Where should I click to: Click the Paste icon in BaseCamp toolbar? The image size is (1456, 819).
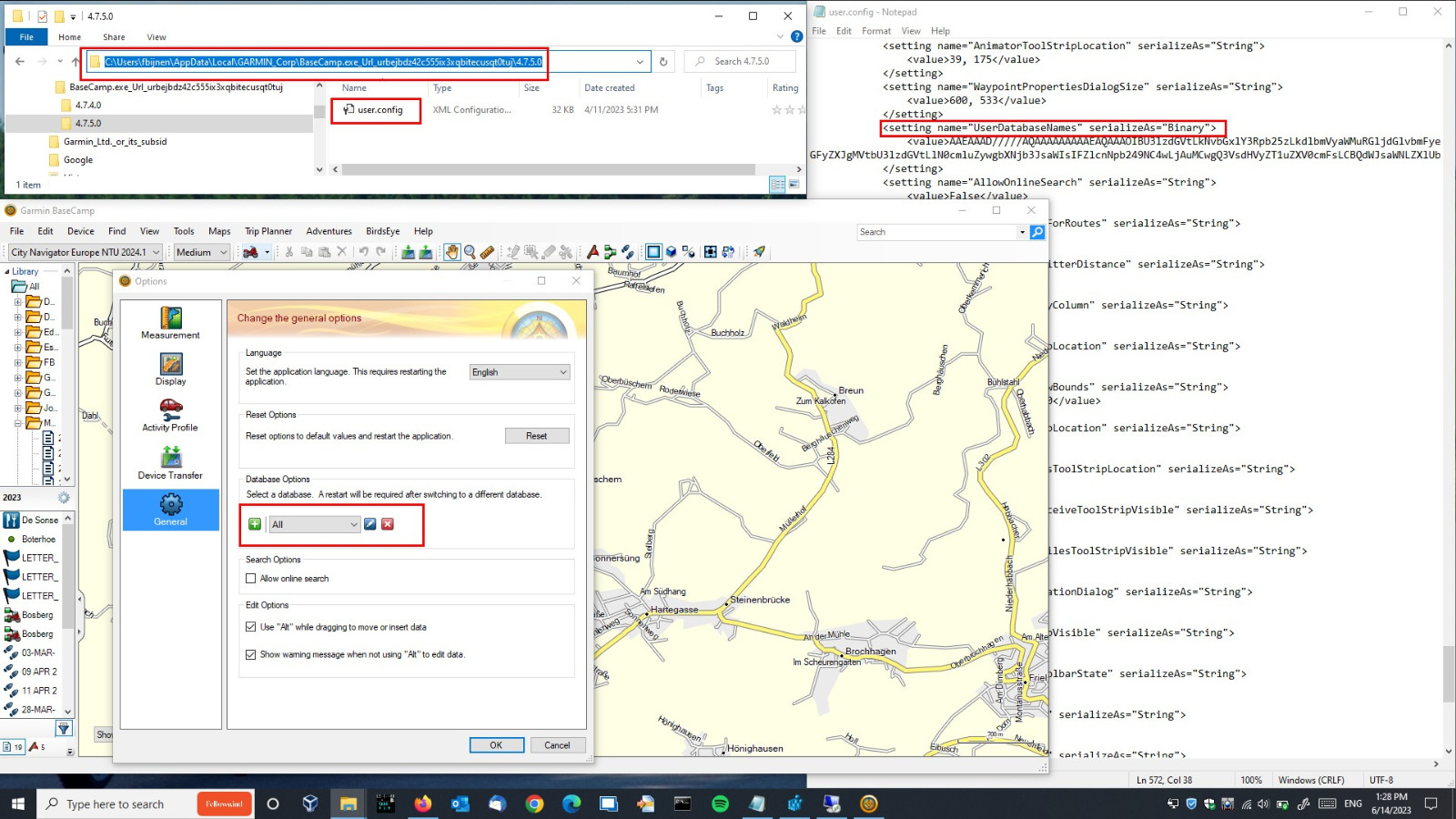click(324, 252)
